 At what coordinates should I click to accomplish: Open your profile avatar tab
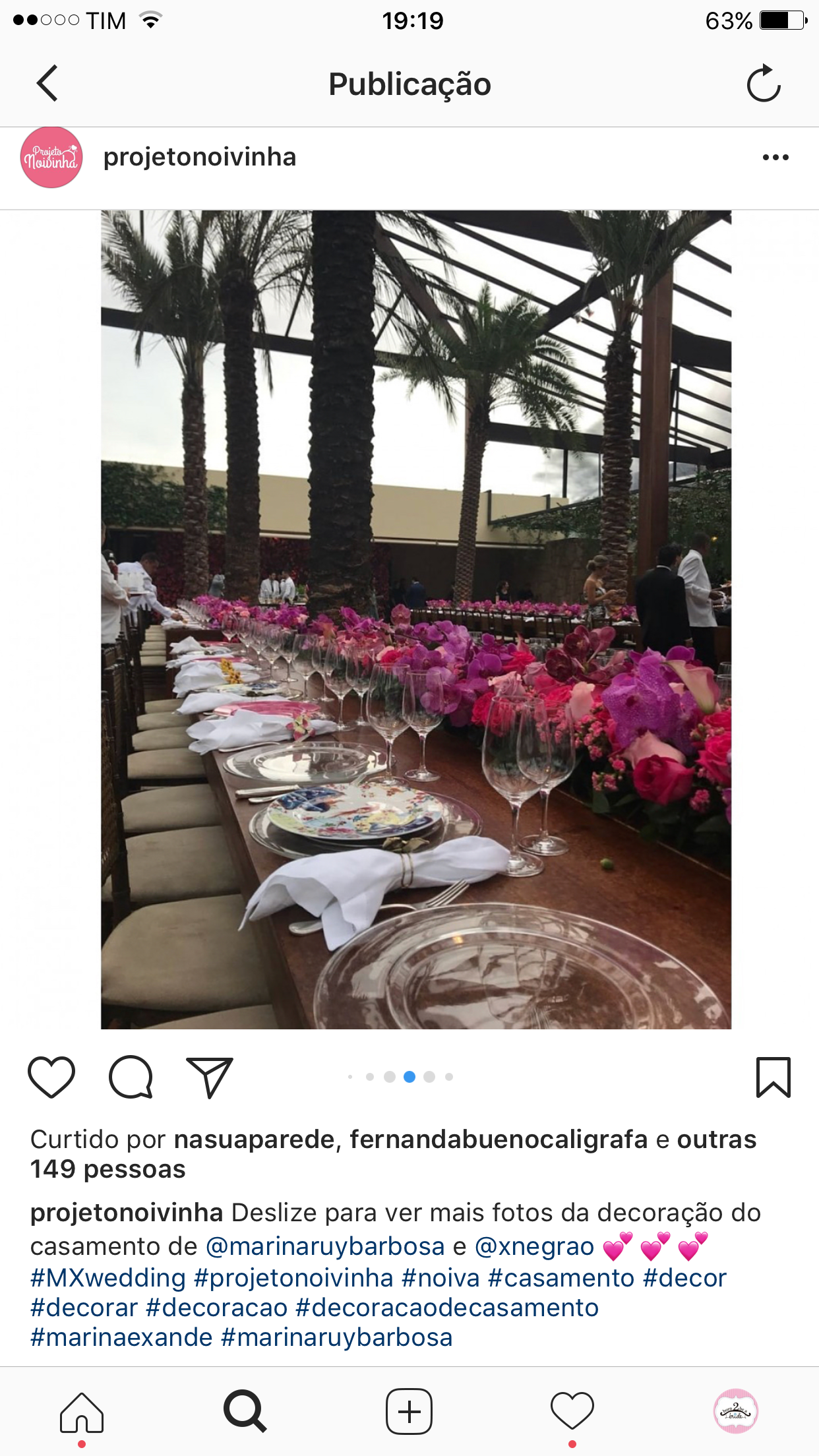pos(736,1411)
